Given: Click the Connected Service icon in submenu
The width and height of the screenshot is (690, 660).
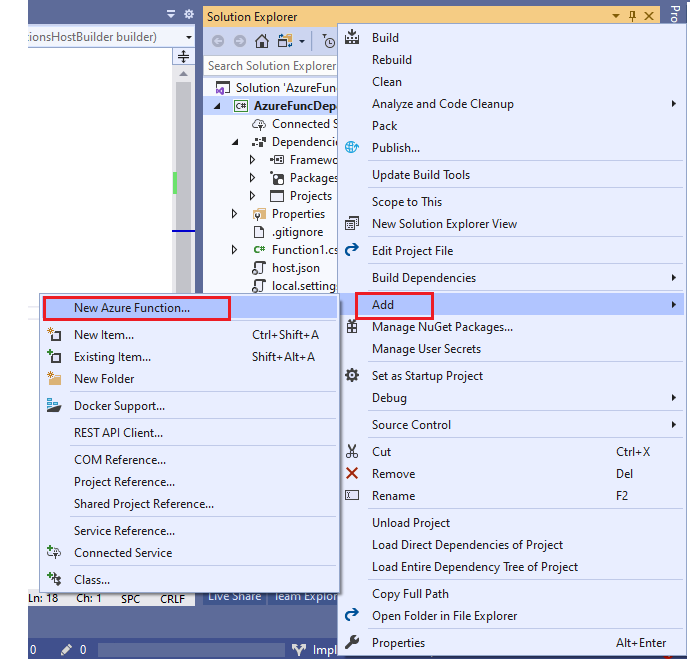Looking at the screenshot, I should point(54,552).
